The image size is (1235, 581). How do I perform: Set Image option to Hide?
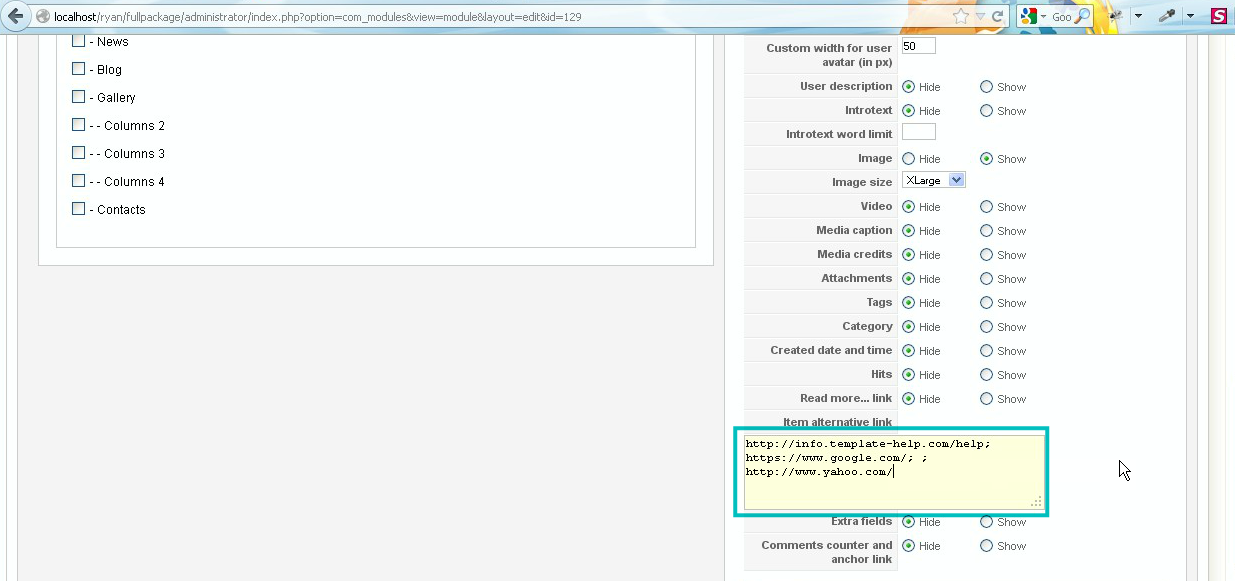pos(908,159)
